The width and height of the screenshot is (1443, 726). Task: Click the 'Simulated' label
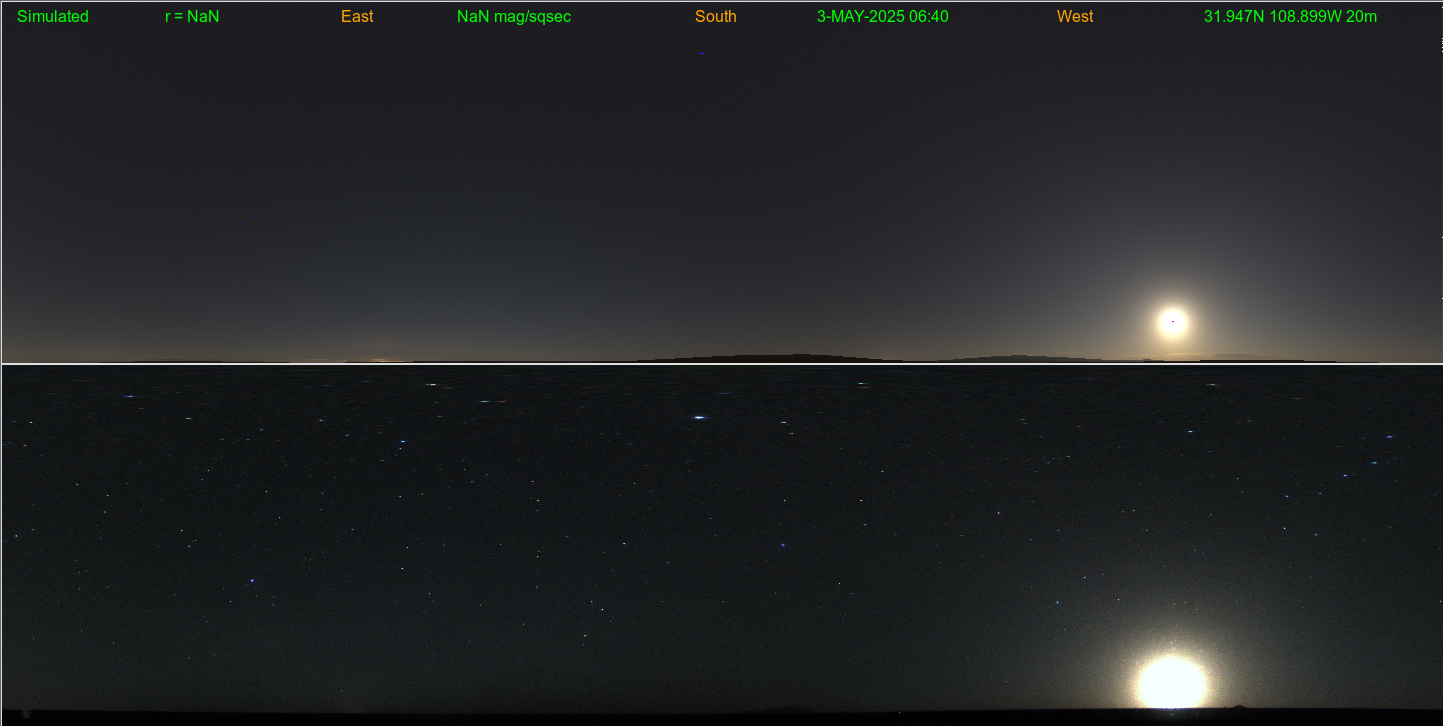coord(53,17)
